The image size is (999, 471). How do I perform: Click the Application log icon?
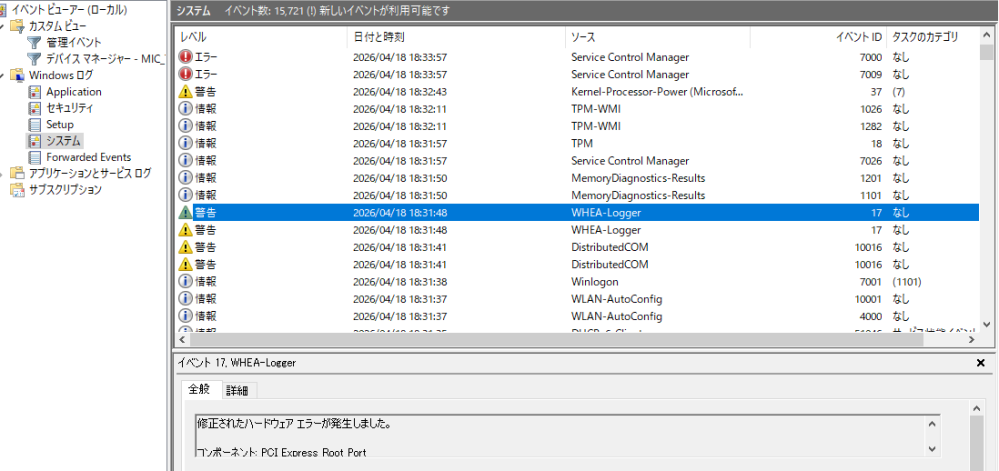(x=34, y=92)
